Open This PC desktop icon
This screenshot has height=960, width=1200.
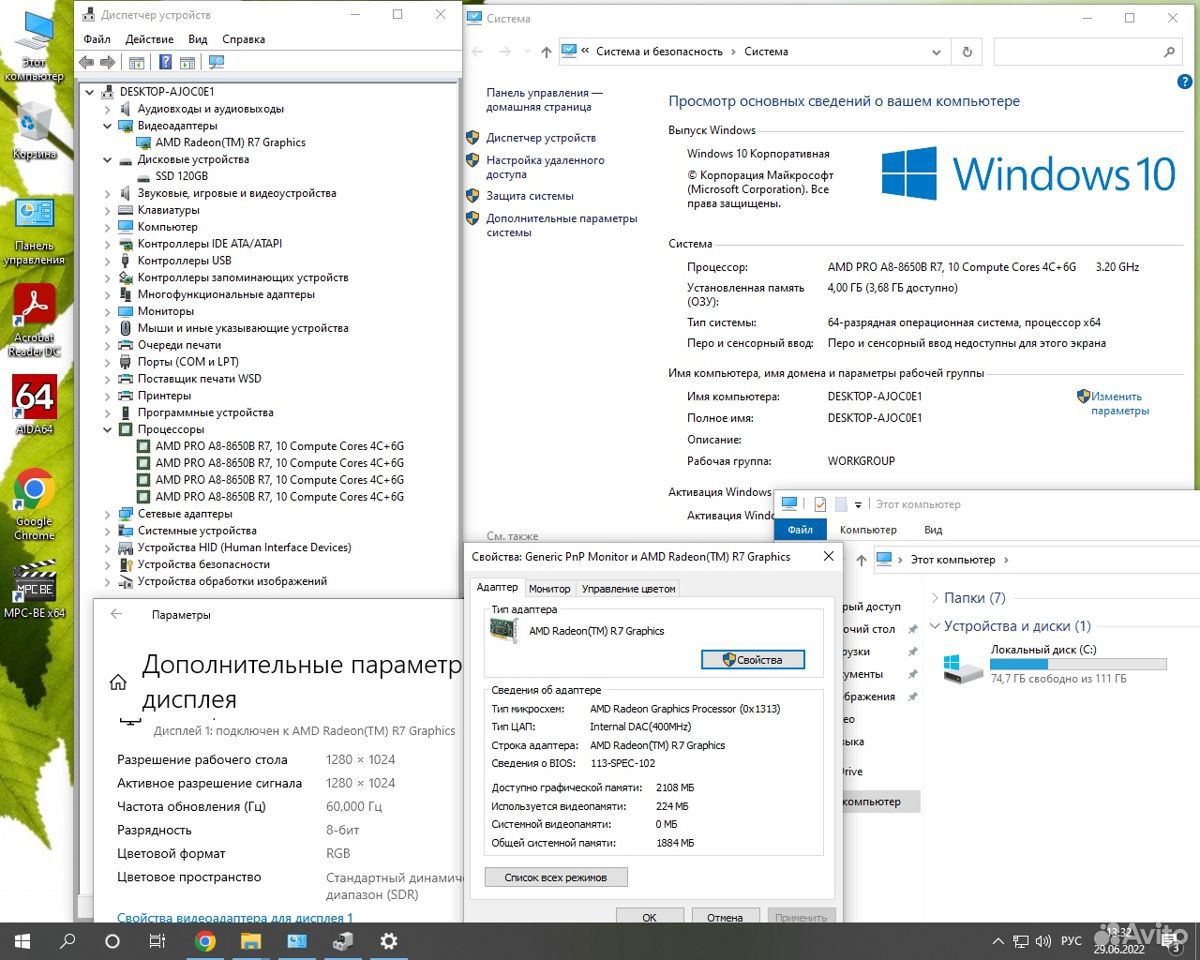click(34, 48)
